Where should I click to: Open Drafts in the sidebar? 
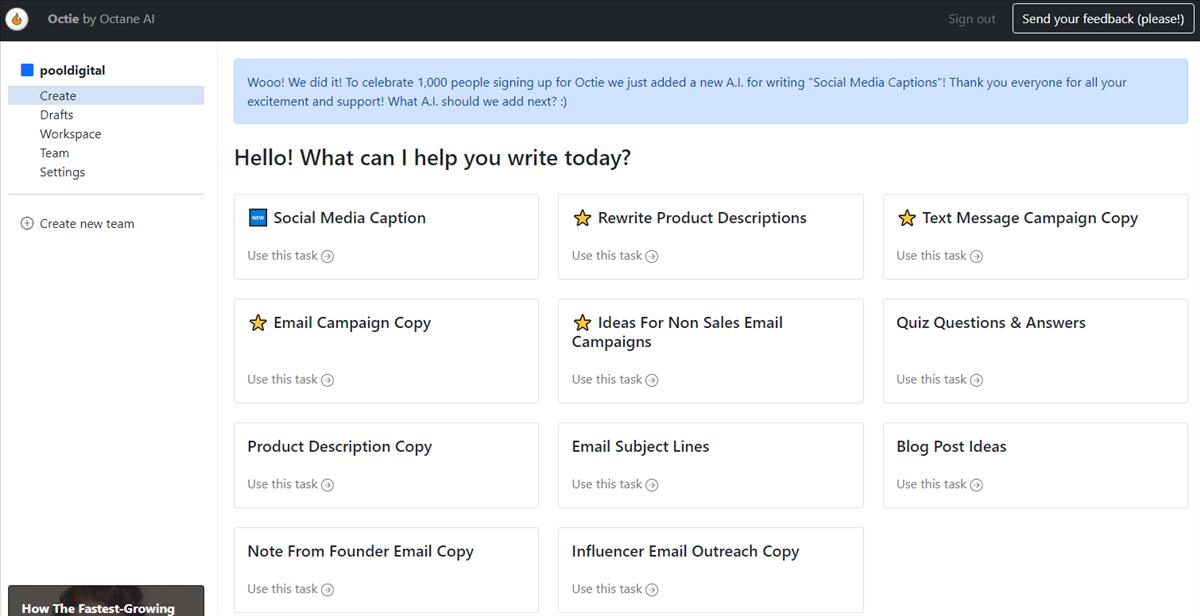pyautogui.click(x=56, y=115)
